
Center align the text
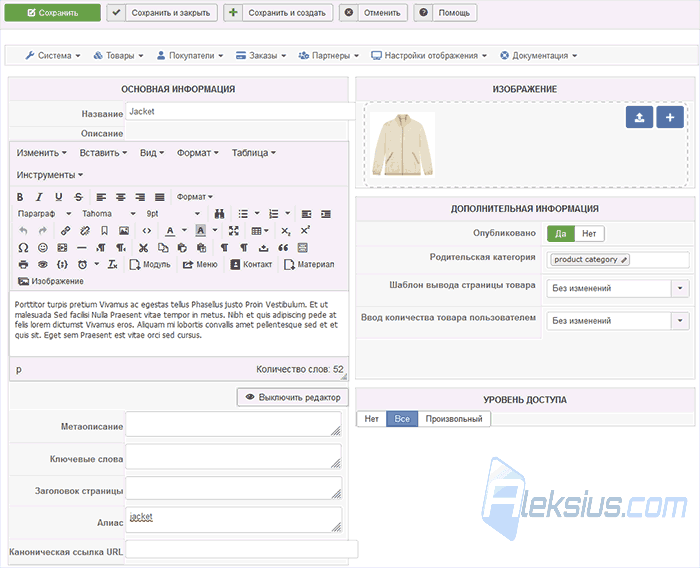click(x=121, y=197)
